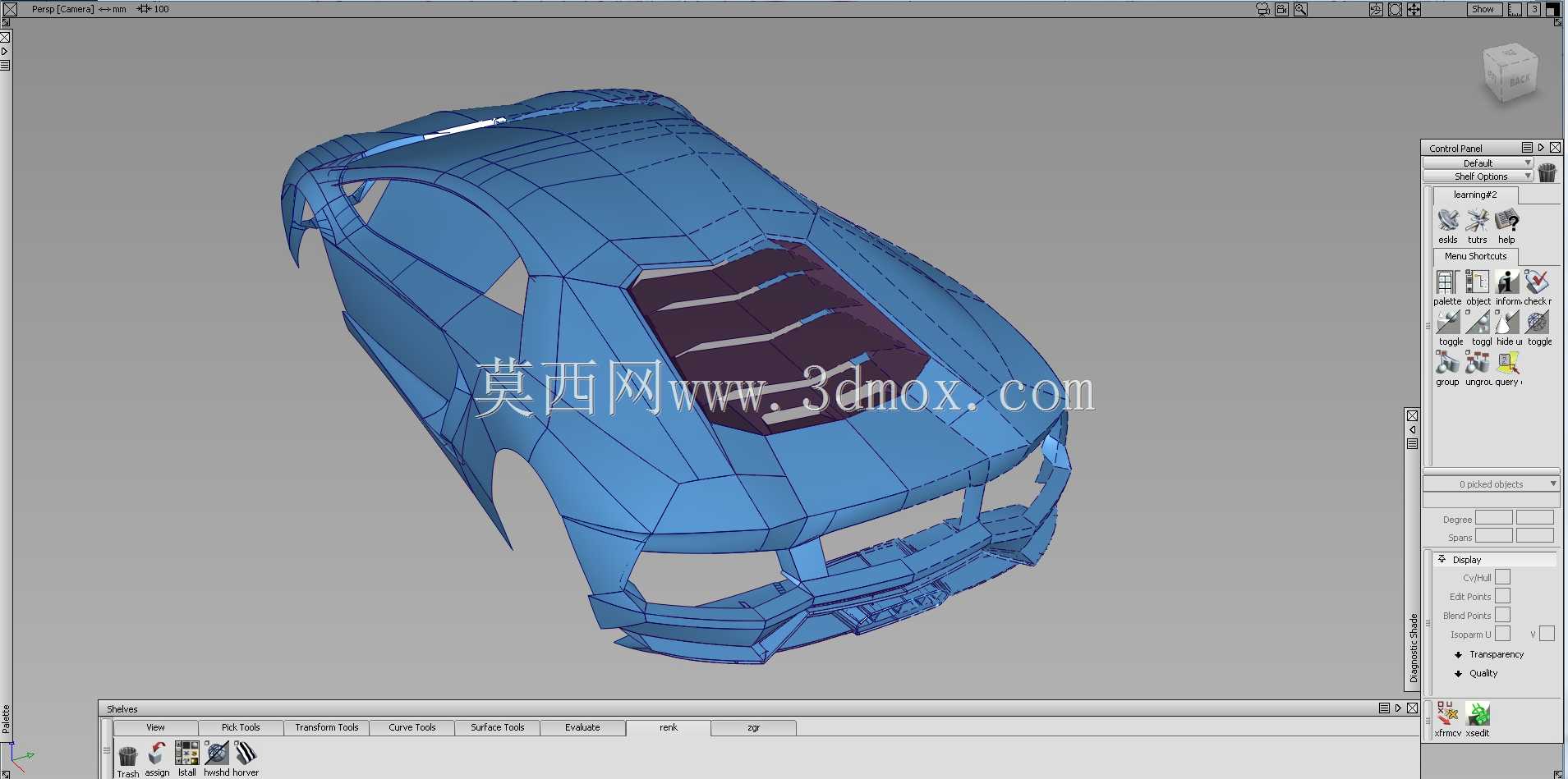Click the horver shelf icon

[x=246, y=754]
